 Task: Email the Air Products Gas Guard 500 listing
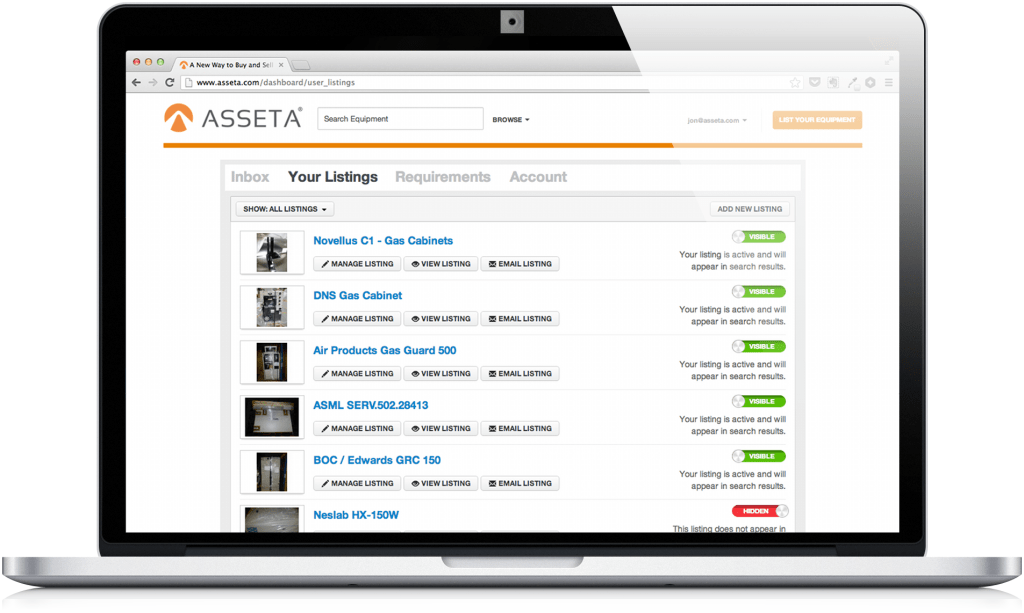point(520,373)
